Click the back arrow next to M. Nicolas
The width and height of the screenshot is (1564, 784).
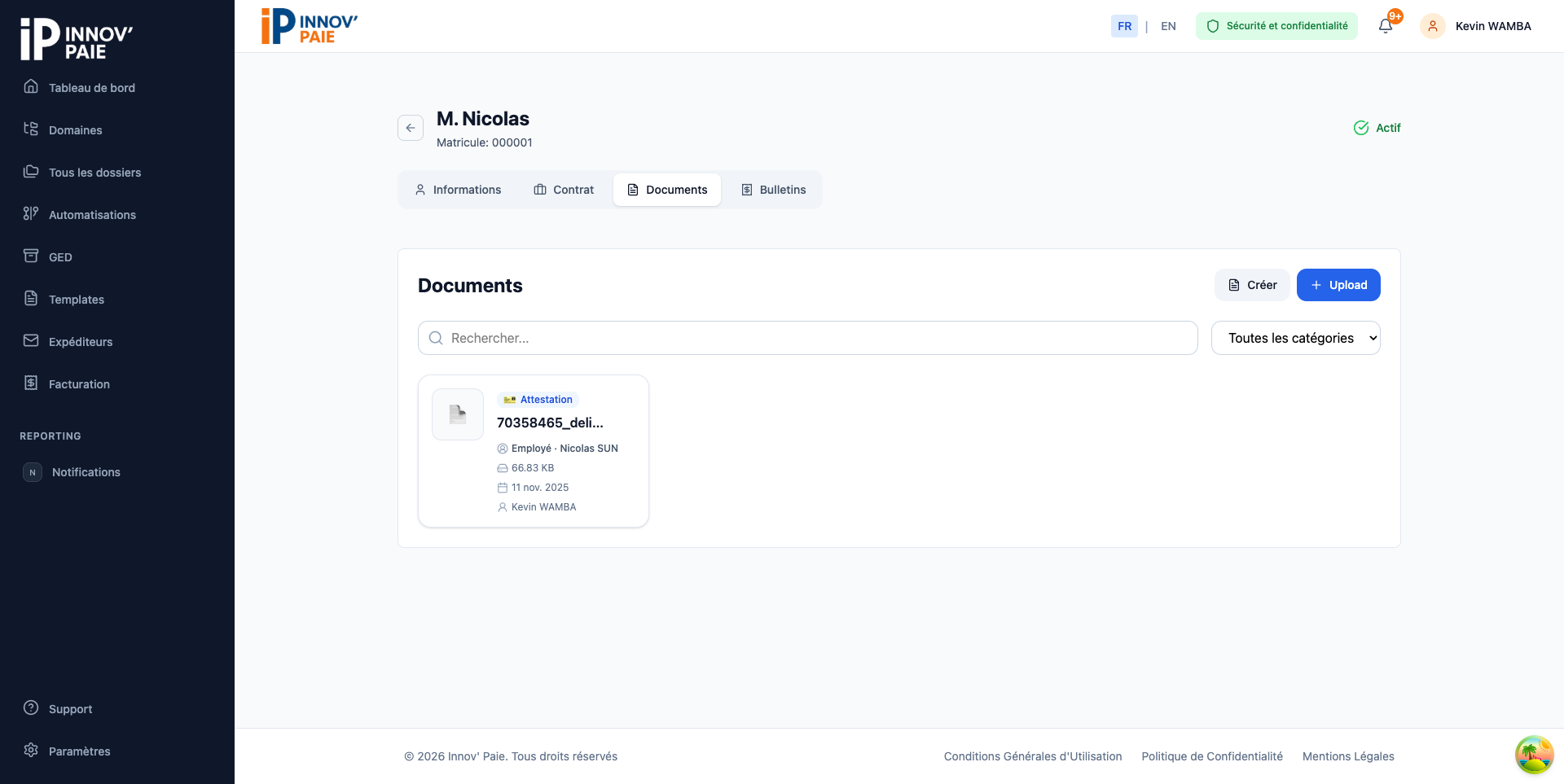point(411,128)
